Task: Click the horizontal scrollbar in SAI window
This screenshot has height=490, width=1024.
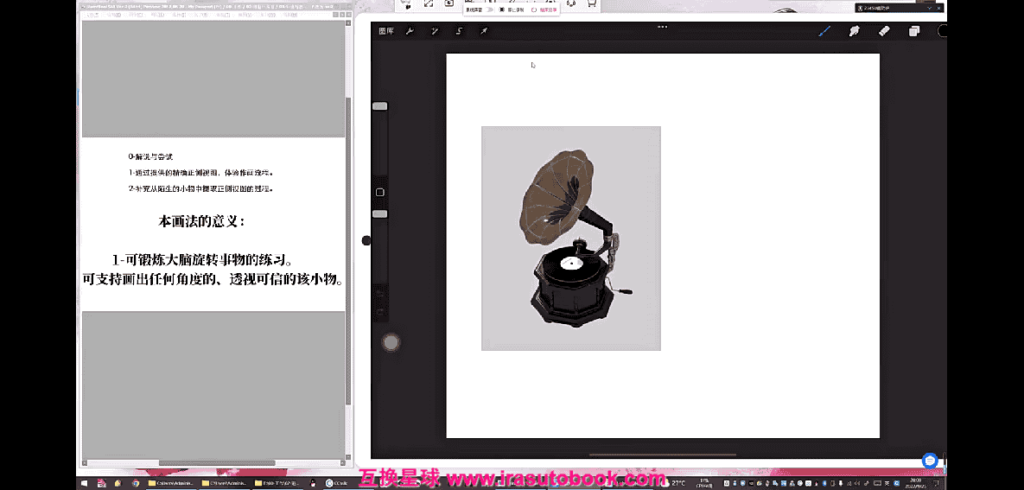Action: [217, 463]
